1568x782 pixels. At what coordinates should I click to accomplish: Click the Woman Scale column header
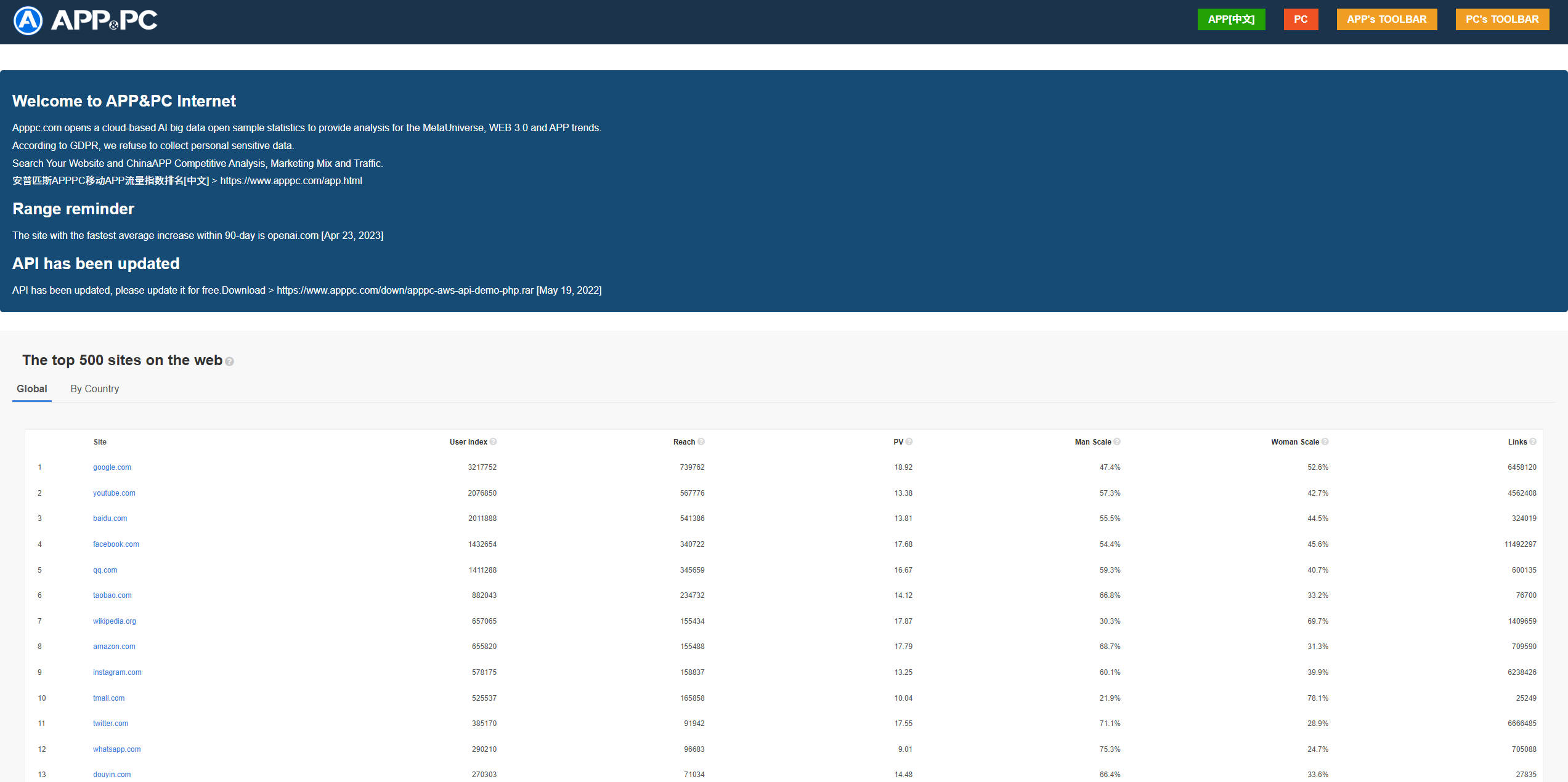pyautogui.click(x=1295, y=442)
